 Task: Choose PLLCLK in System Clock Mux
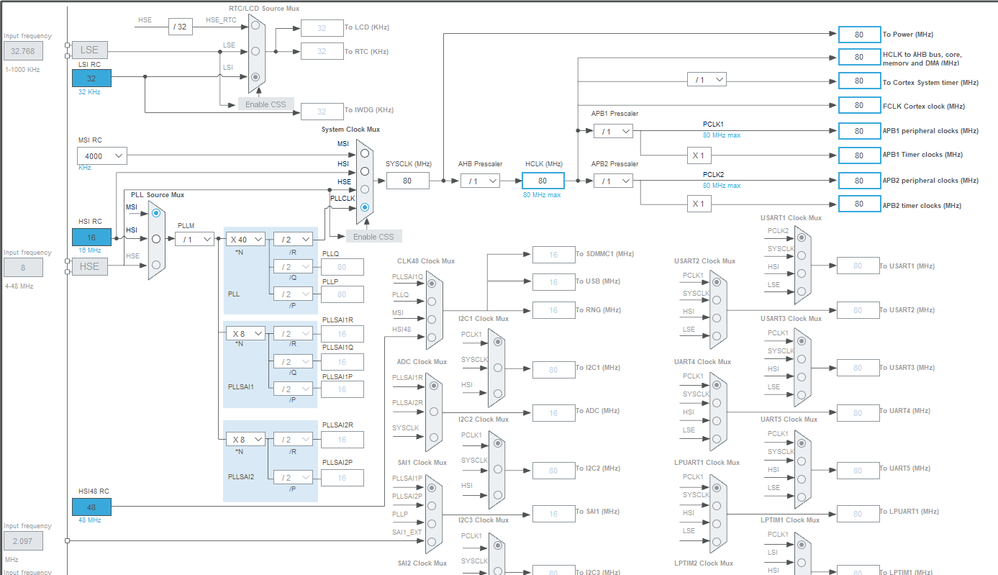(x=365, y=207)
